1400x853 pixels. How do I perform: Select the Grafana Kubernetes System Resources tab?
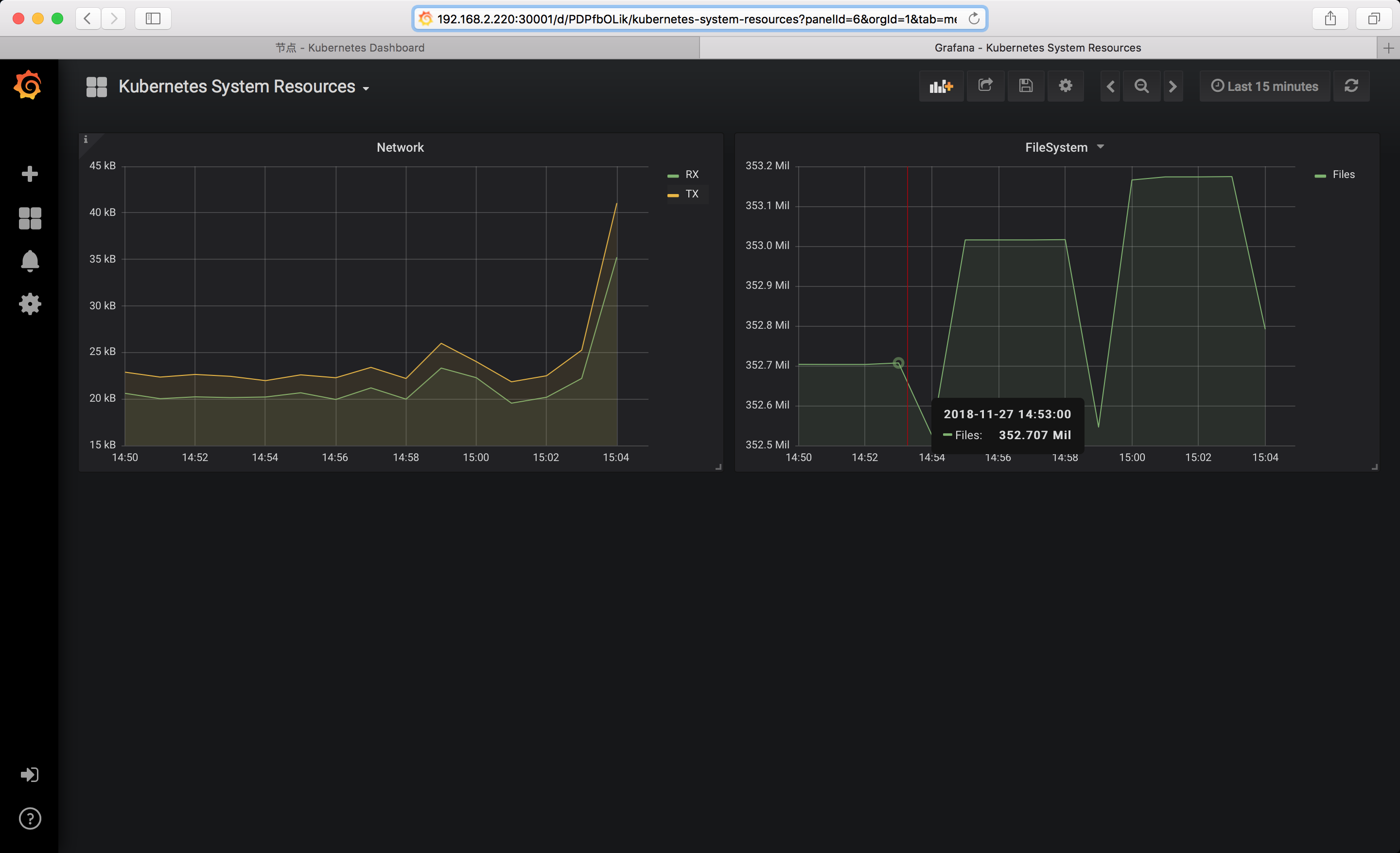pos(1037,48)
